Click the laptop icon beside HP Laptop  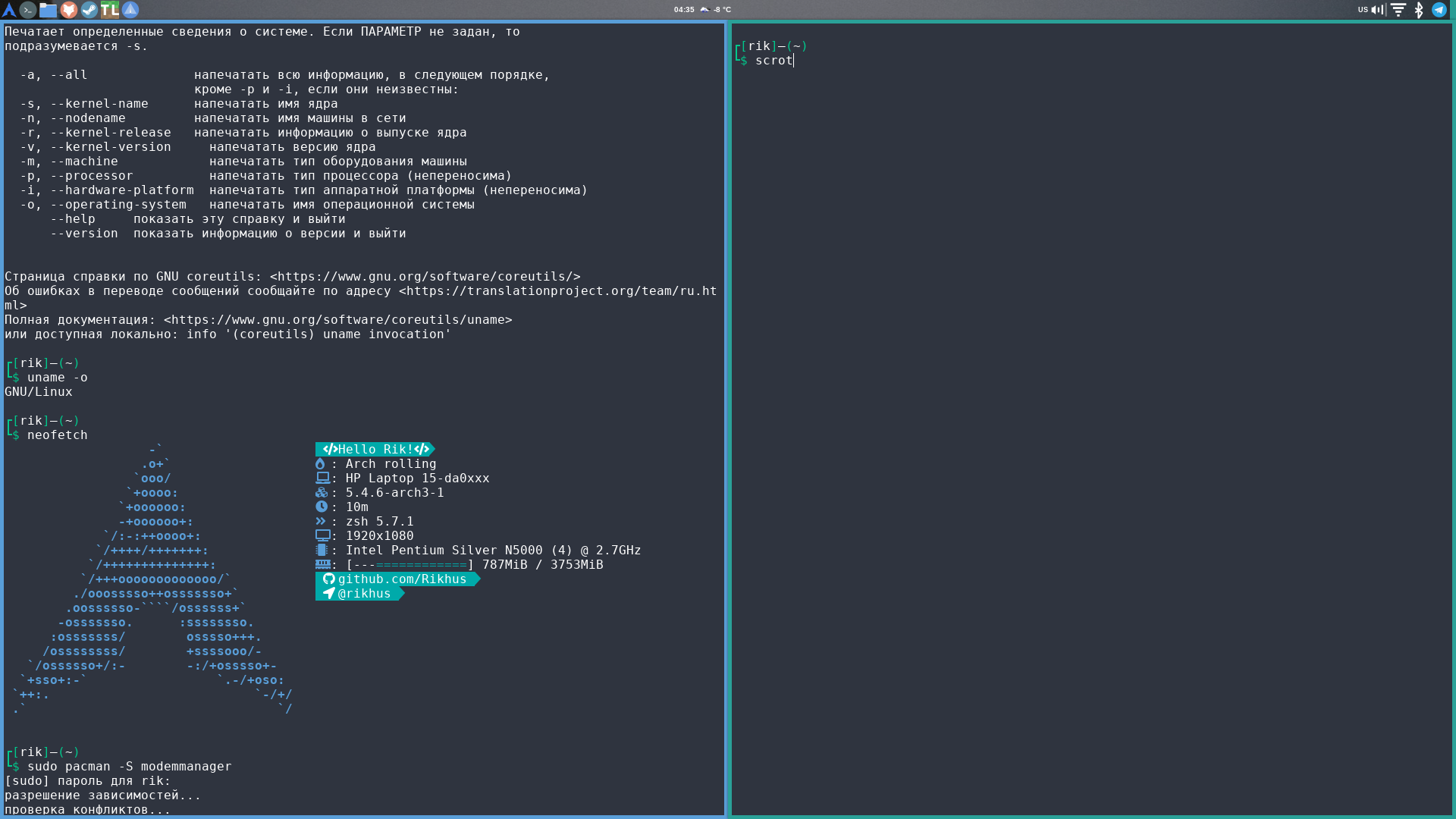tap(322, 478)
